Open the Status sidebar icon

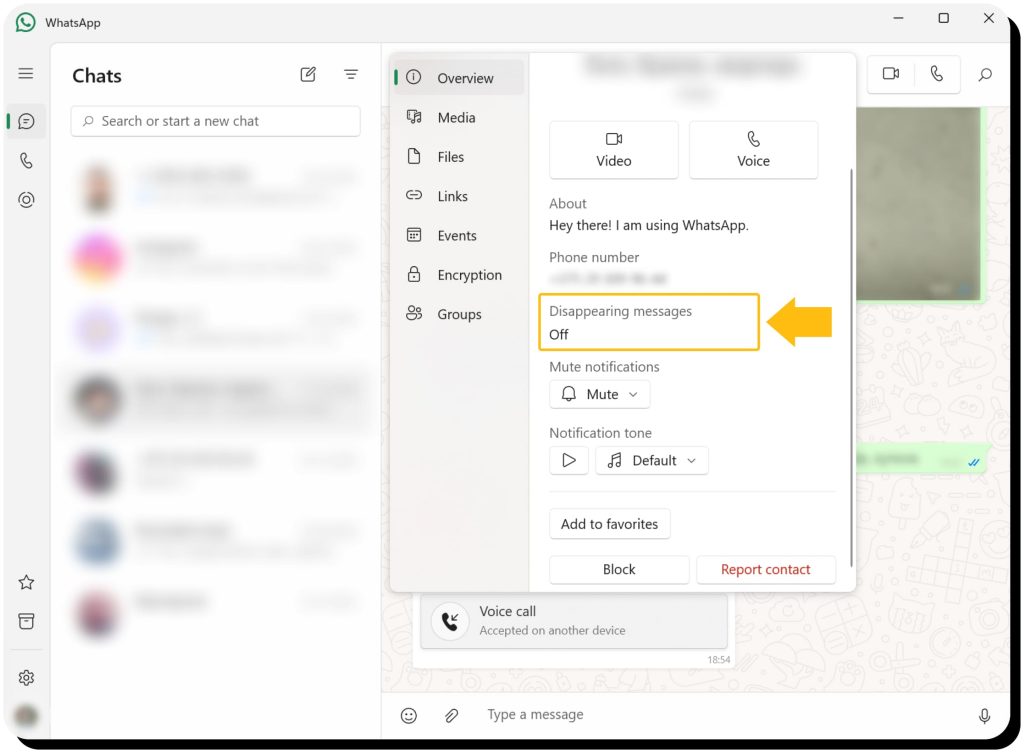point(26,200)
